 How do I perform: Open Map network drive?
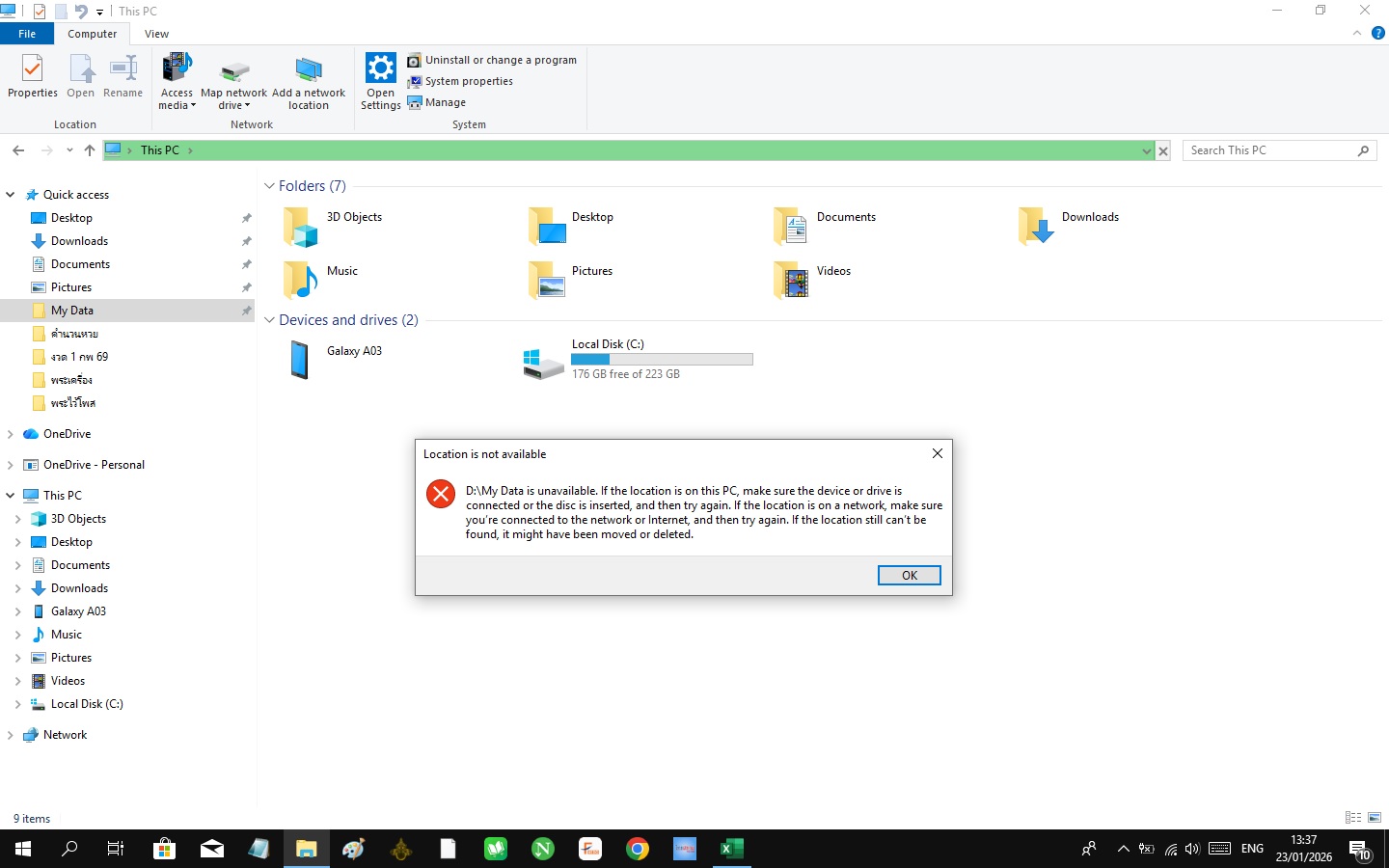(x=233, y=83)
